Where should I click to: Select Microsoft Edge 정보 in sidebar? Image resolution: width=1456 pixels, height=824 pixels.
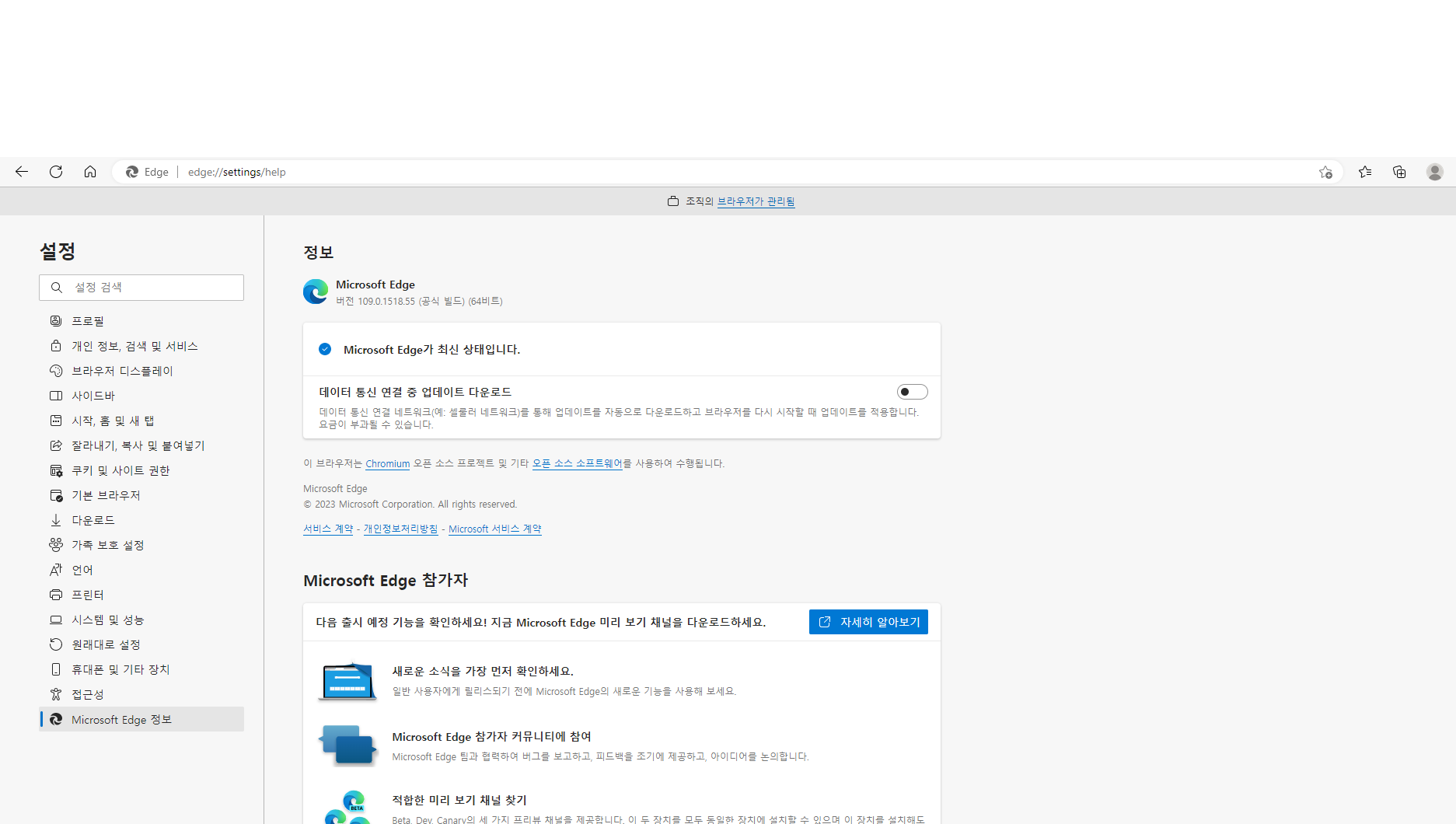point(141,719)
